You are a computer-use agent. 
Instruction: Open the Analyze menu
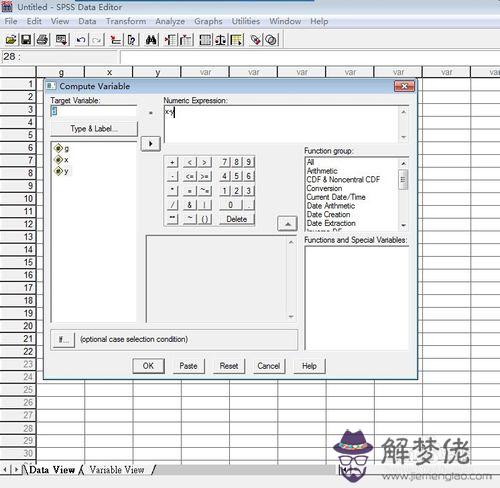tap(170, 21)
